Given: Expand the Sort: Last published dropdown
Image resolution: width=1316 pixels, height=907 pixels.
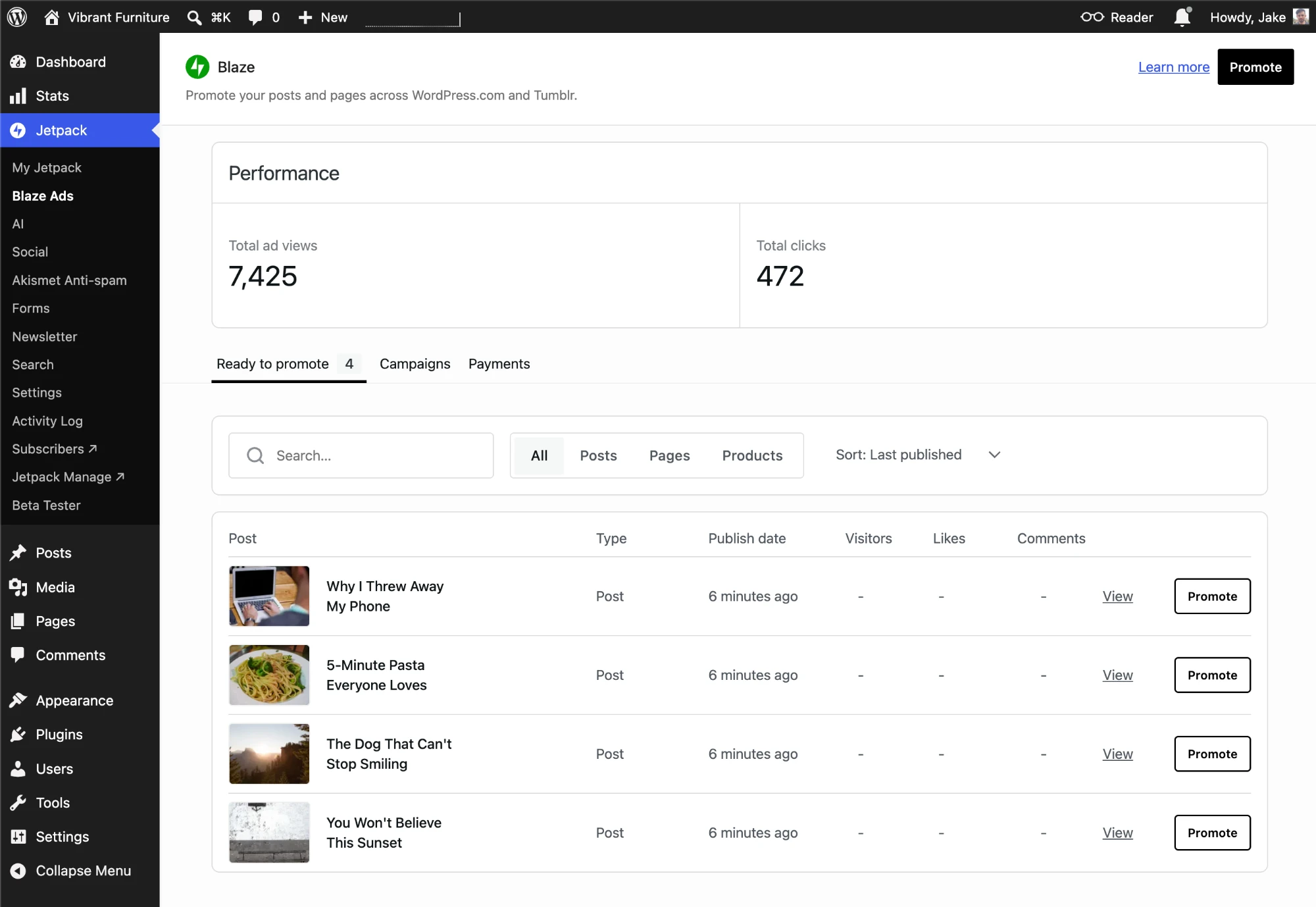Looking at the screenshot, I should point(918,455).
